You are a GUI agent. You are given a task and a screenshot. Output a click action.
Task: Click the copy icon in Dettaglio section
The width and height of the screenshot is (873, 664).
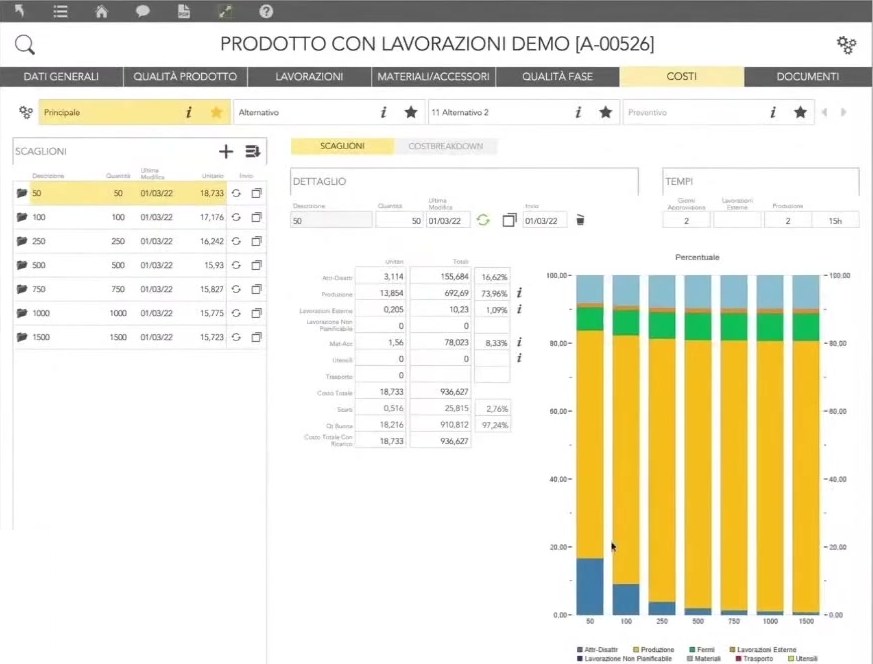coord(509,220)
